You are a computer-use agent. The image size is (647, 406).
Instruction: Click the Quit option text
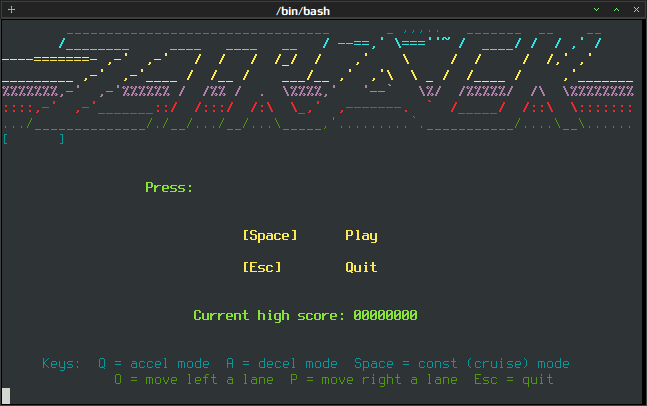click(x=361, y=267)
